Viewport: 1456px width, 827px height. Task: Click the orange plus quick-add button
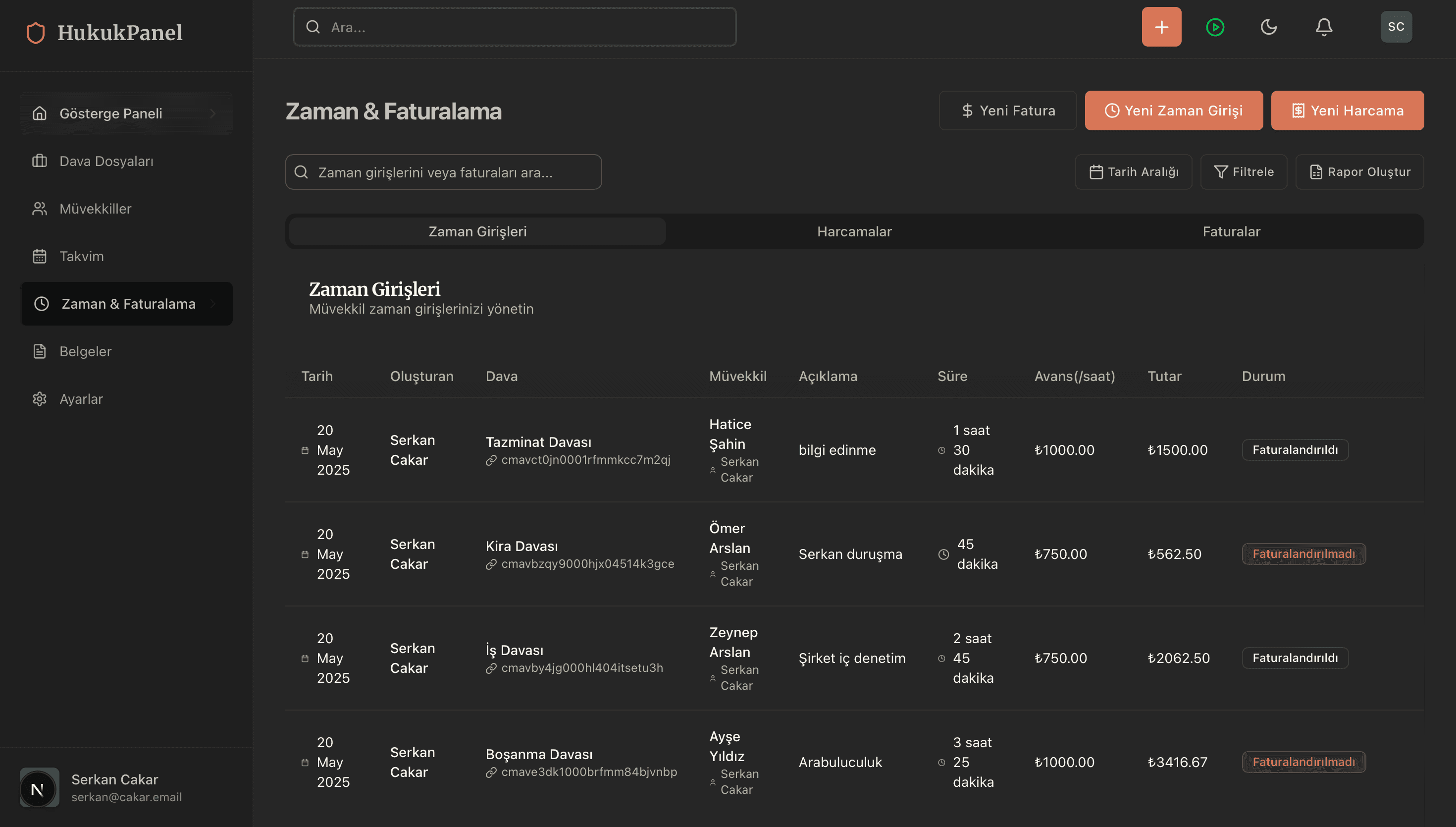tap(1161, 27)
